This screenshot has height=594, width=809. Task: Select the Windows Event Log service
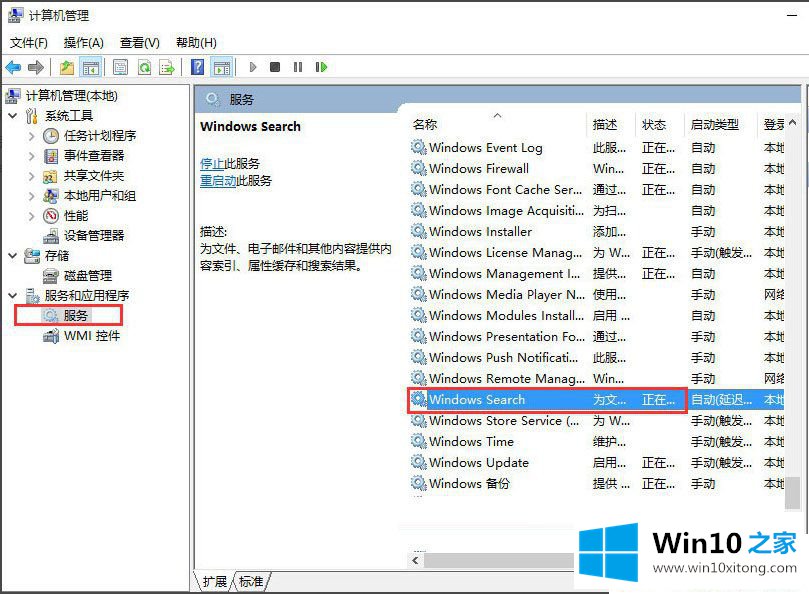click(x=596, y=148)
